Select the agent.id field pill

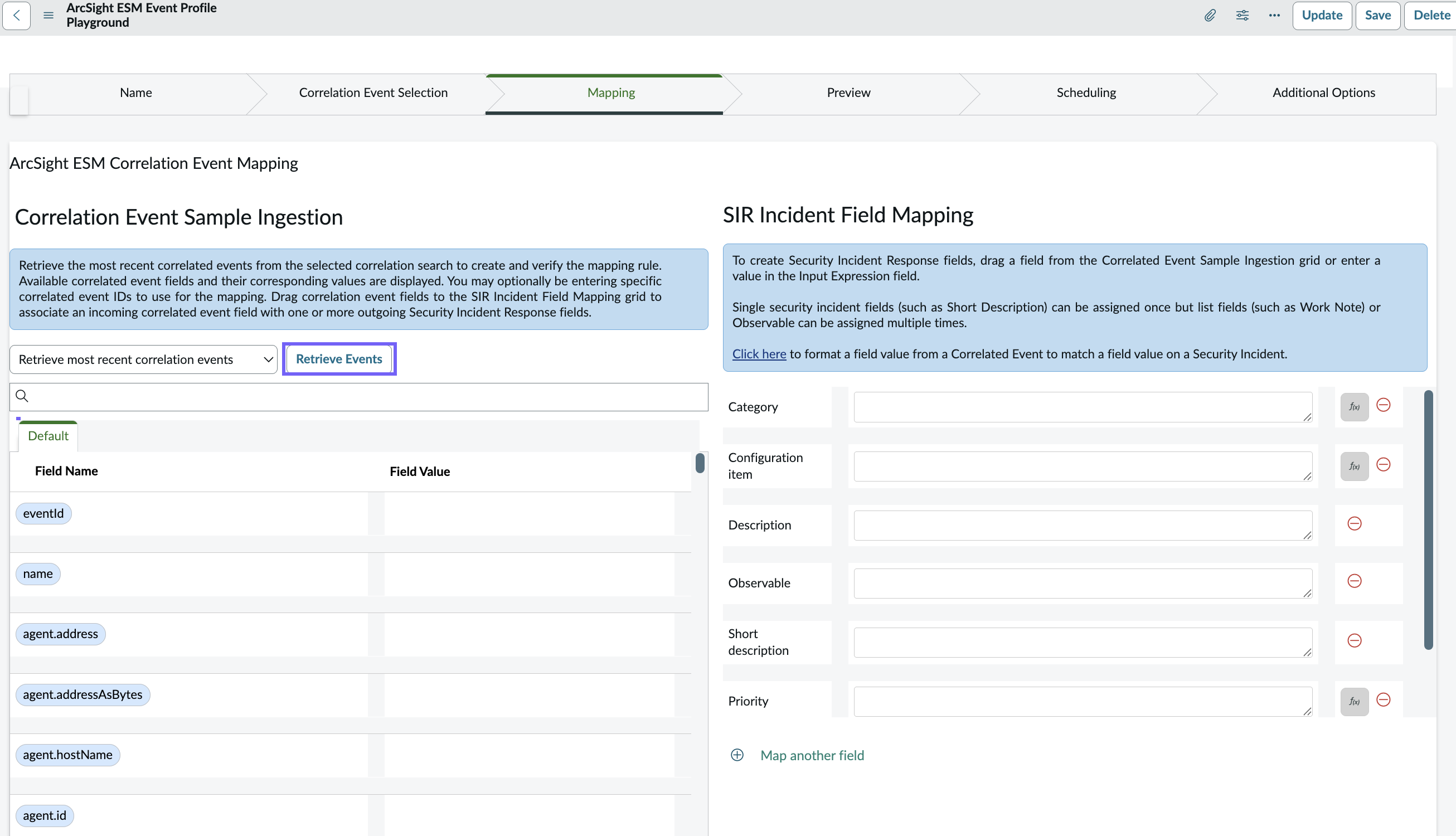(45, 816)
